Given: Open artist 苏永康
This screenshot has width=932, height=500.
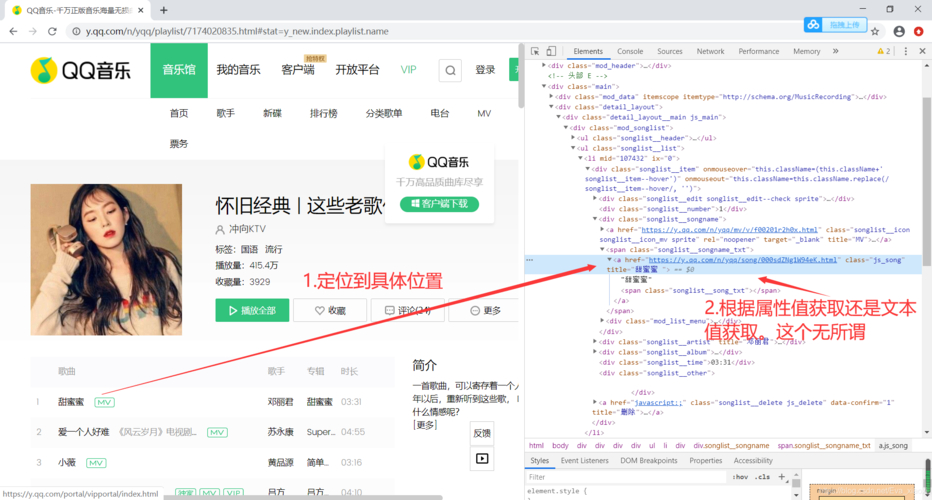Looking at the screenshot, I should [x=281, y=432].
